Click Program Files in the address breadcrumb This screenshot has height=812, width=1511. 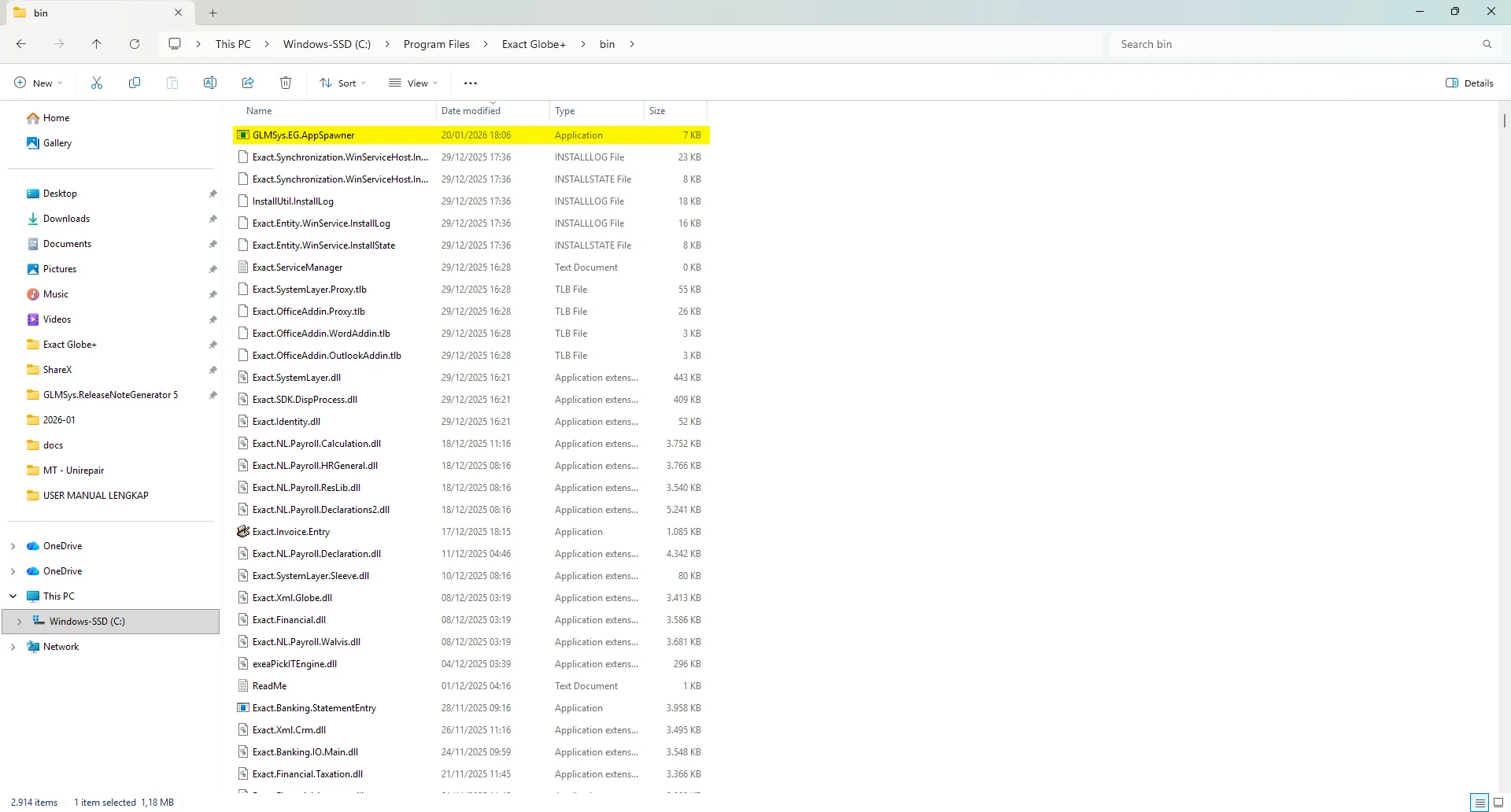point(436,44)
